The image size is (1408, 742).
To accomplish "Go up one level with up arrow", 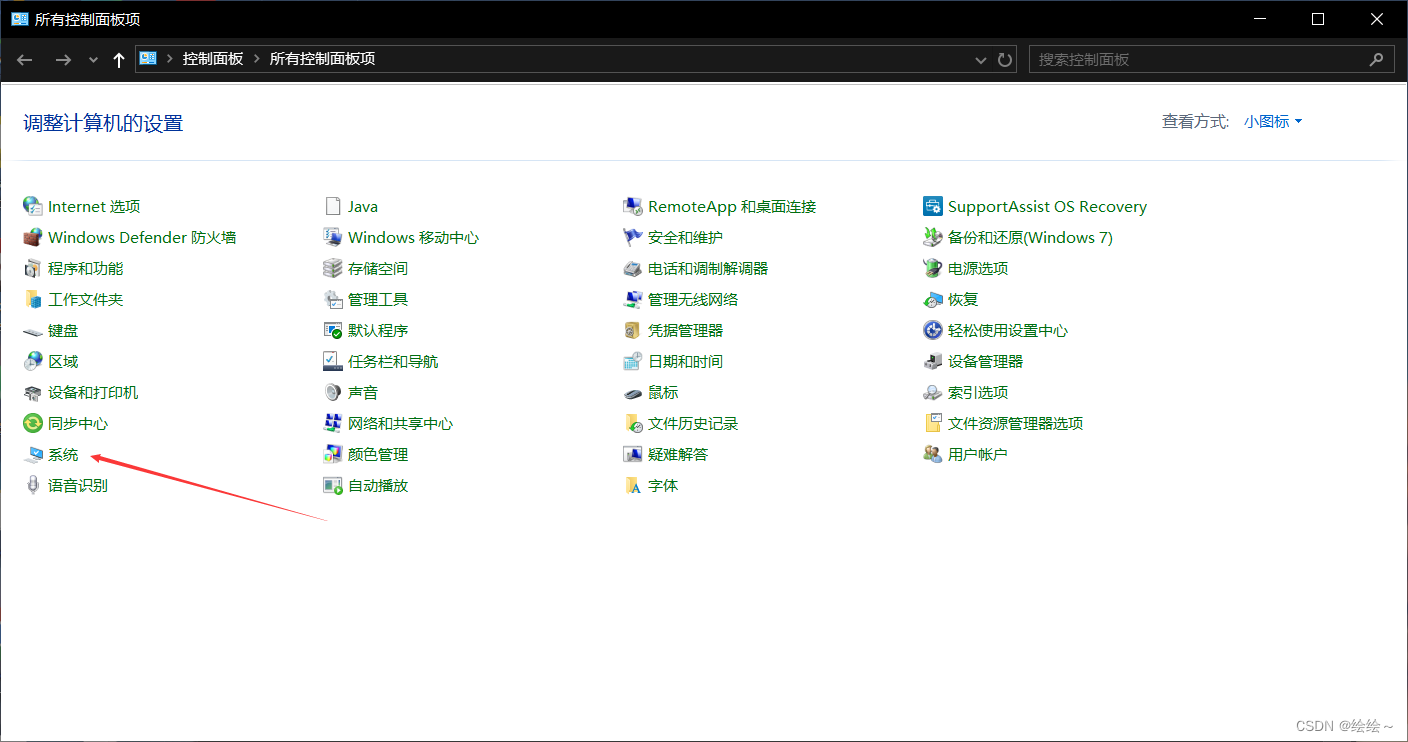I will [119, 59].
